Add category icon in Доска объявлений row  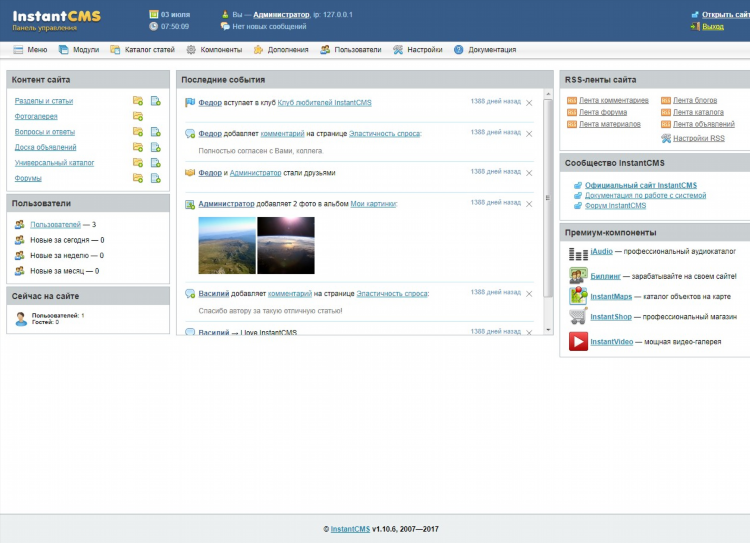pyautogui.click(x=138, y=147)
